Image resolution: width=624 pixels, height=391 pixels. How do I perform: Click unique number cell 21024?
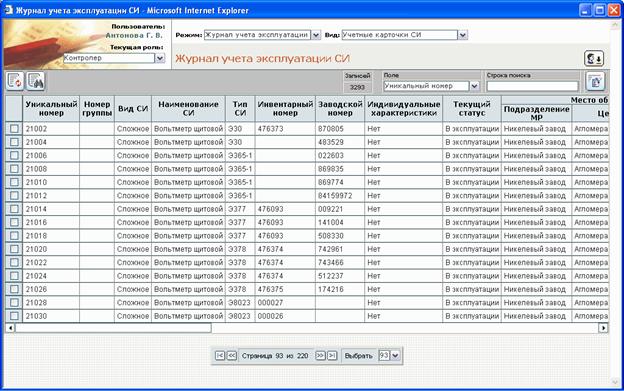pos(36,276)
